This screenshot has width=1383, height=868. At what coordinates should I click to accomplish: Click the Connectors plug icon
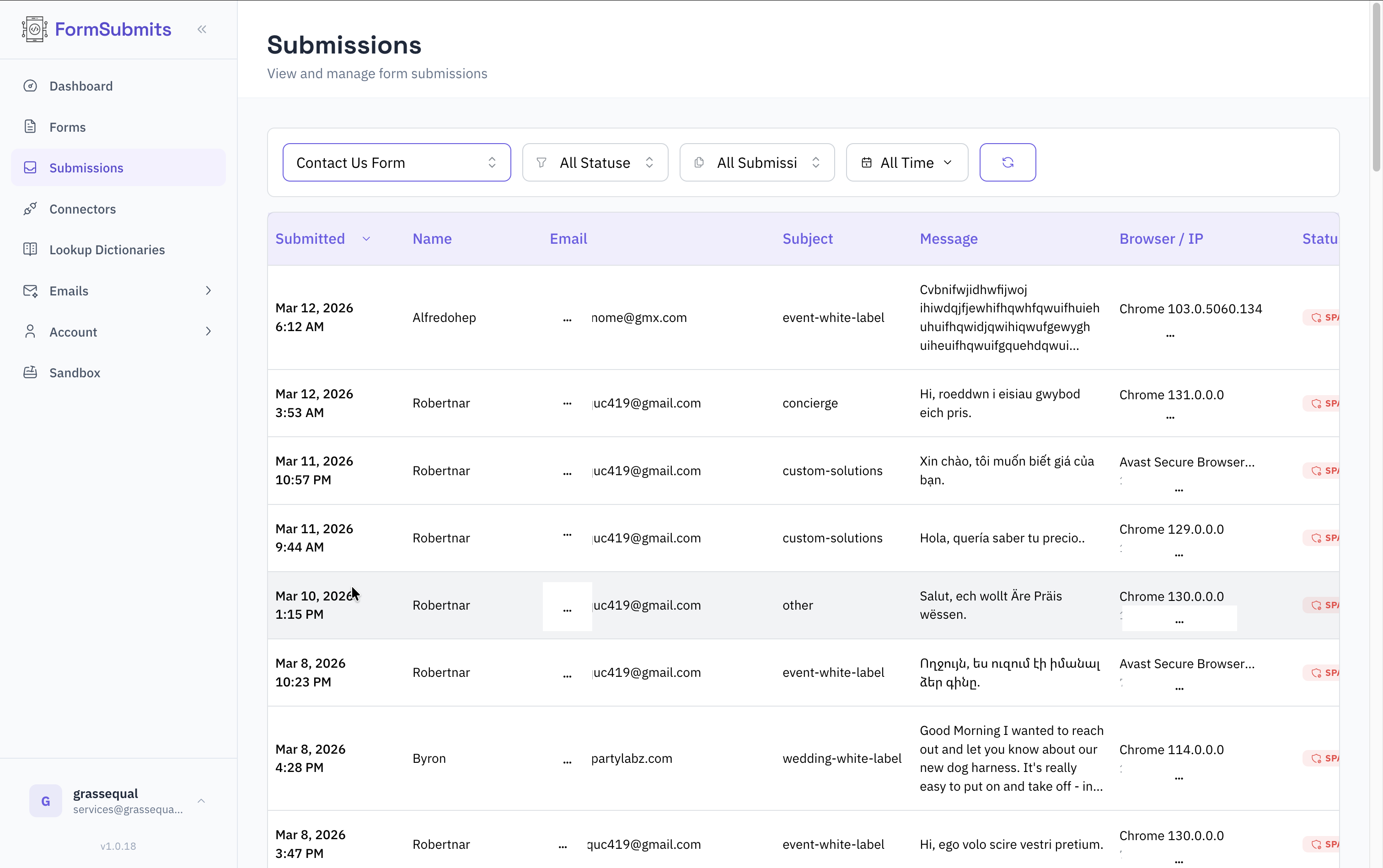[31, 209]
